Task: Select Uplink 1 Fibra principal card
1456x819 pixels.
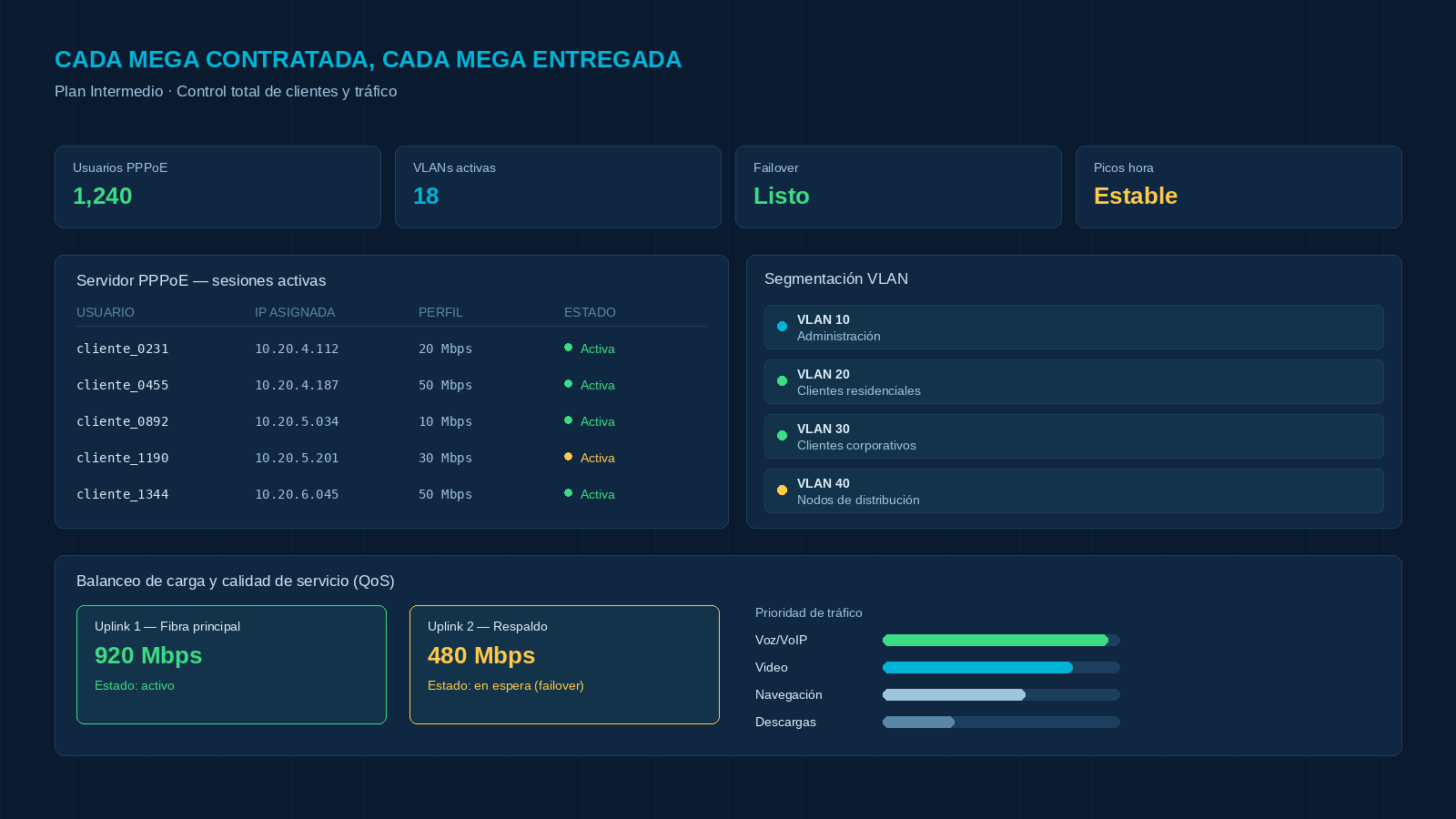Action: [x=231, y=665]
